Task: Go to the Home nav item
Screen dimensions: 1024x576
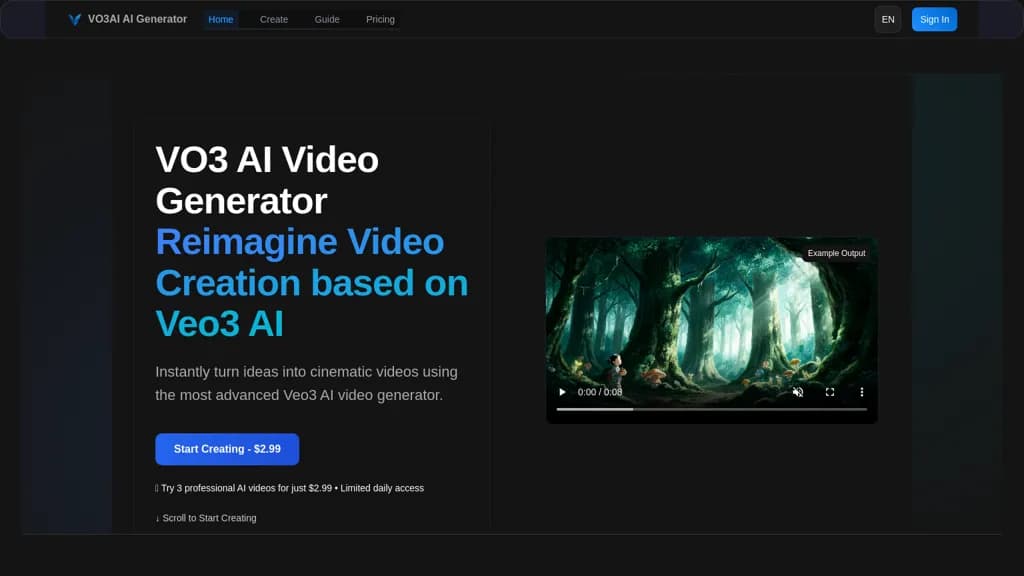Action: coord(221,20)
